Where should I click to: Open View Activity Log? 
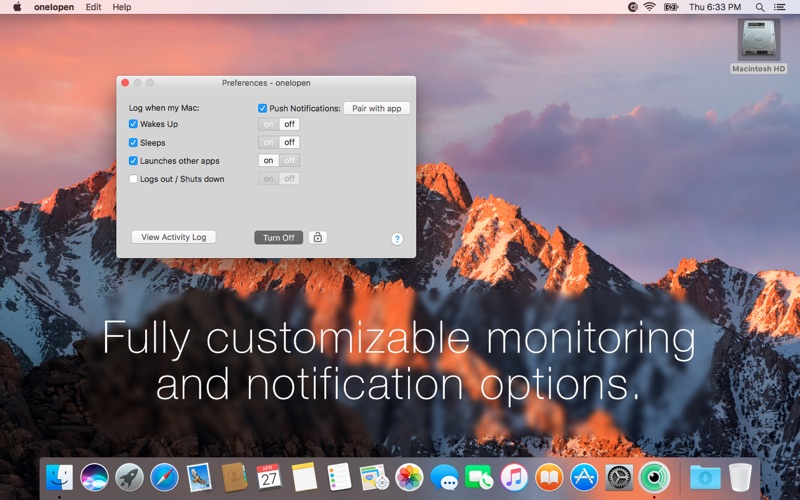(x=173, y=237)
